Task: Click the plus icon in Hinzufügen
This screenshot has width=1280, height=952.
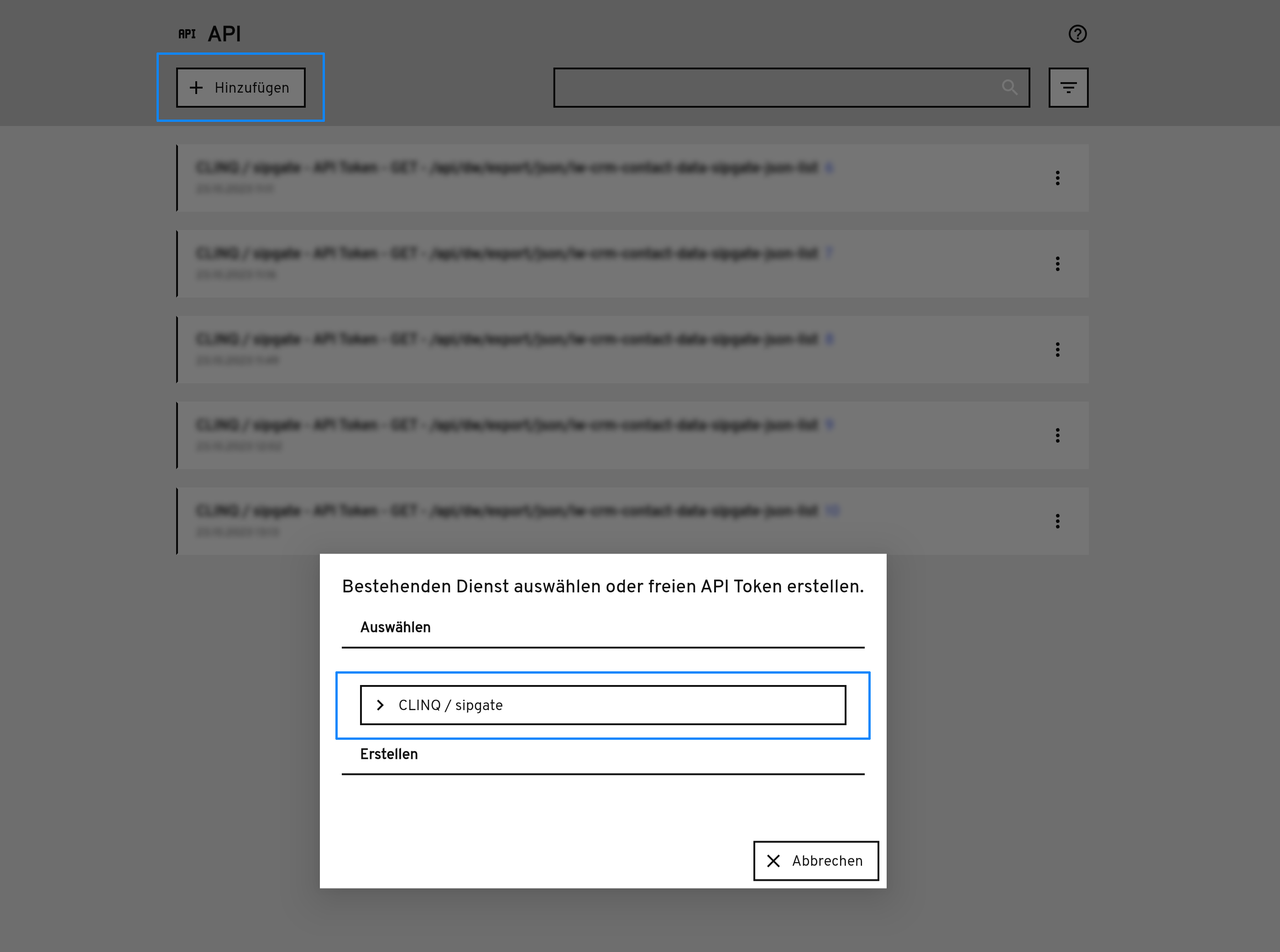Action: pos(196,88)
